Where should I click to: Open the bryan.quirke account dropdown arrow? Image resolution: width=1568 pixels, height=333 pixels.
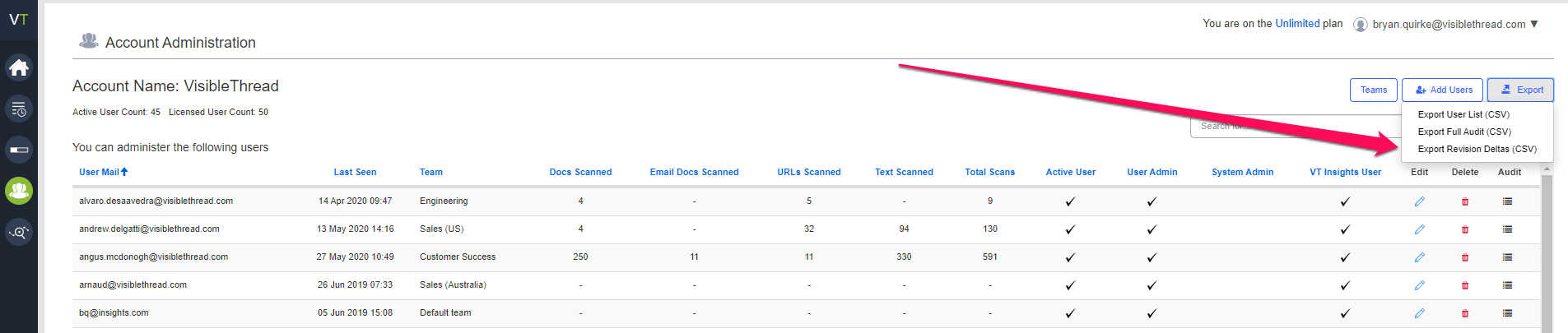(1534, 24)
